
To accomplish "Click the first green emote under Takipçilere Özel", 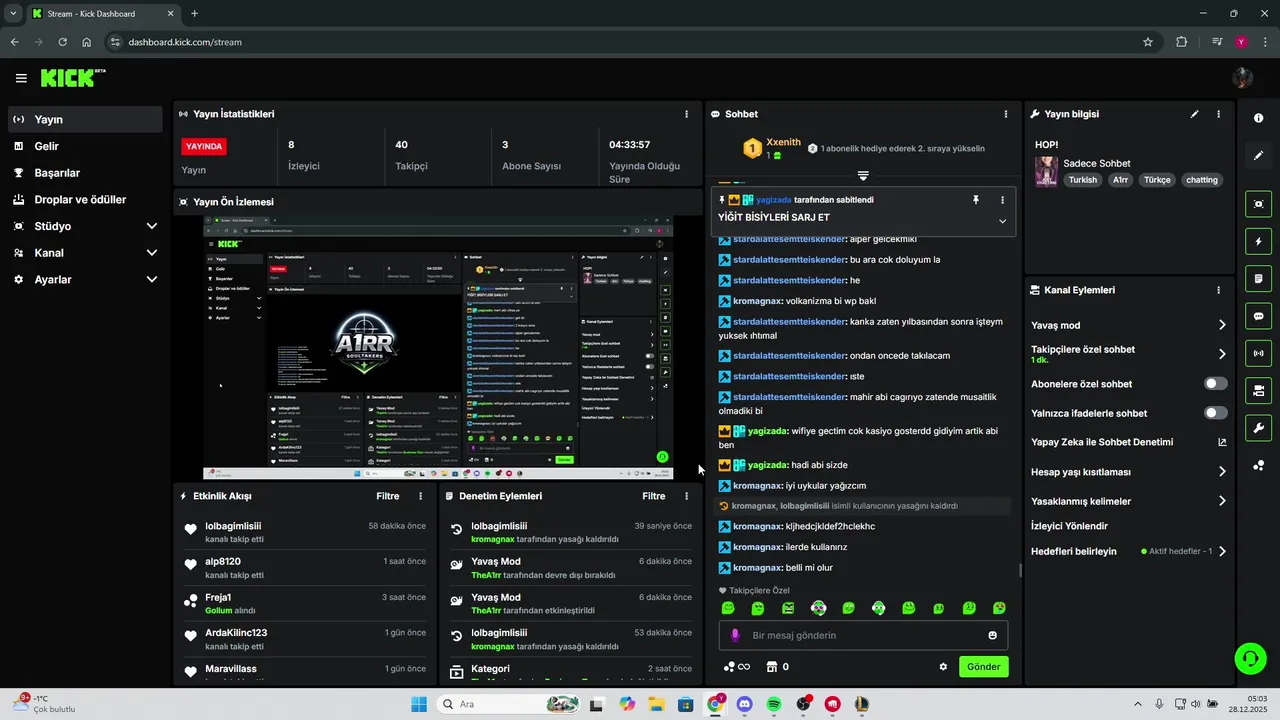I will coord(728,608).
